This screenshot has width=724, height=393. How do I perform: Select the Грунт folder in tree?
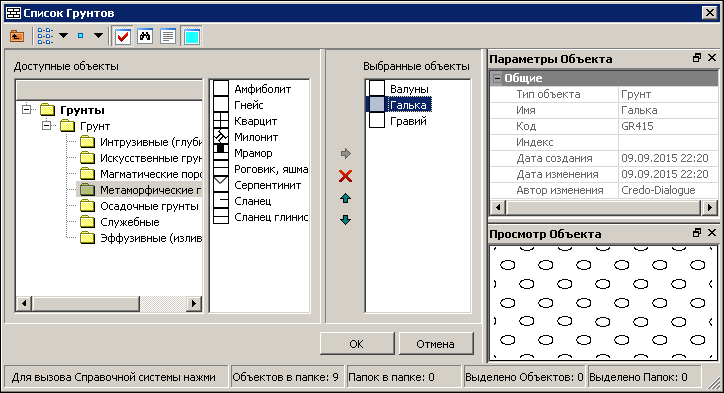[x=95, y=126]
